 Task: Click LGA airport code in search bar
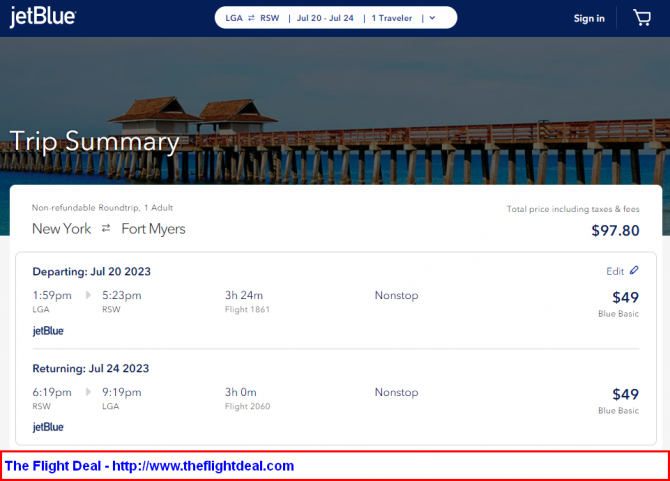(234, 18)
